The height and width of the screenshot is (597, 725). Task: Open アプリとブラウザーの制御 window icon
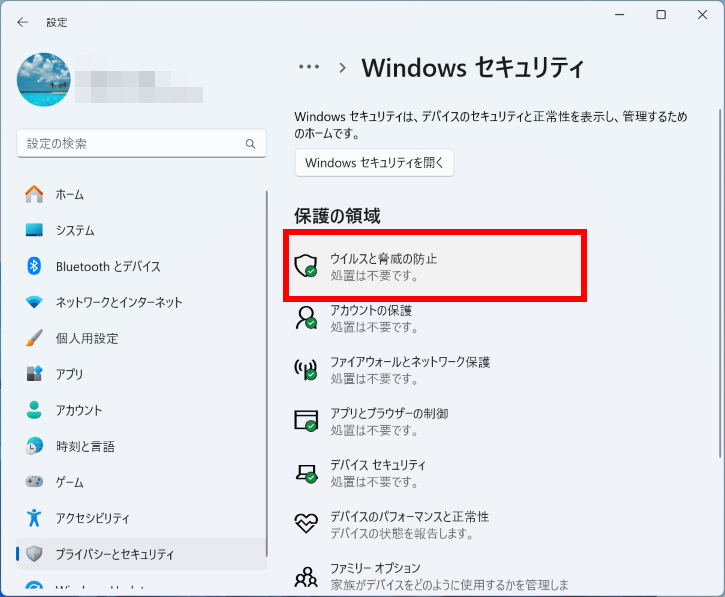(306, 421)
